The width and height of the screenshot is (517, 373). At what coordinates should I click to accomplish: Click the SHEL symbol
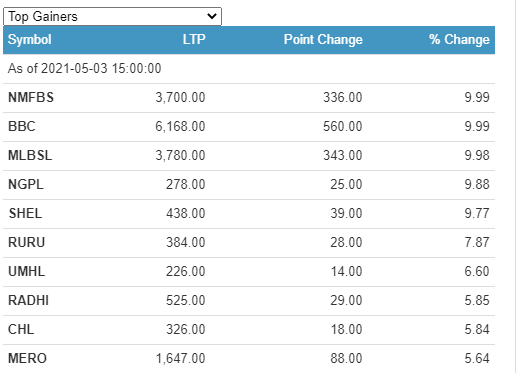[25, 214]
